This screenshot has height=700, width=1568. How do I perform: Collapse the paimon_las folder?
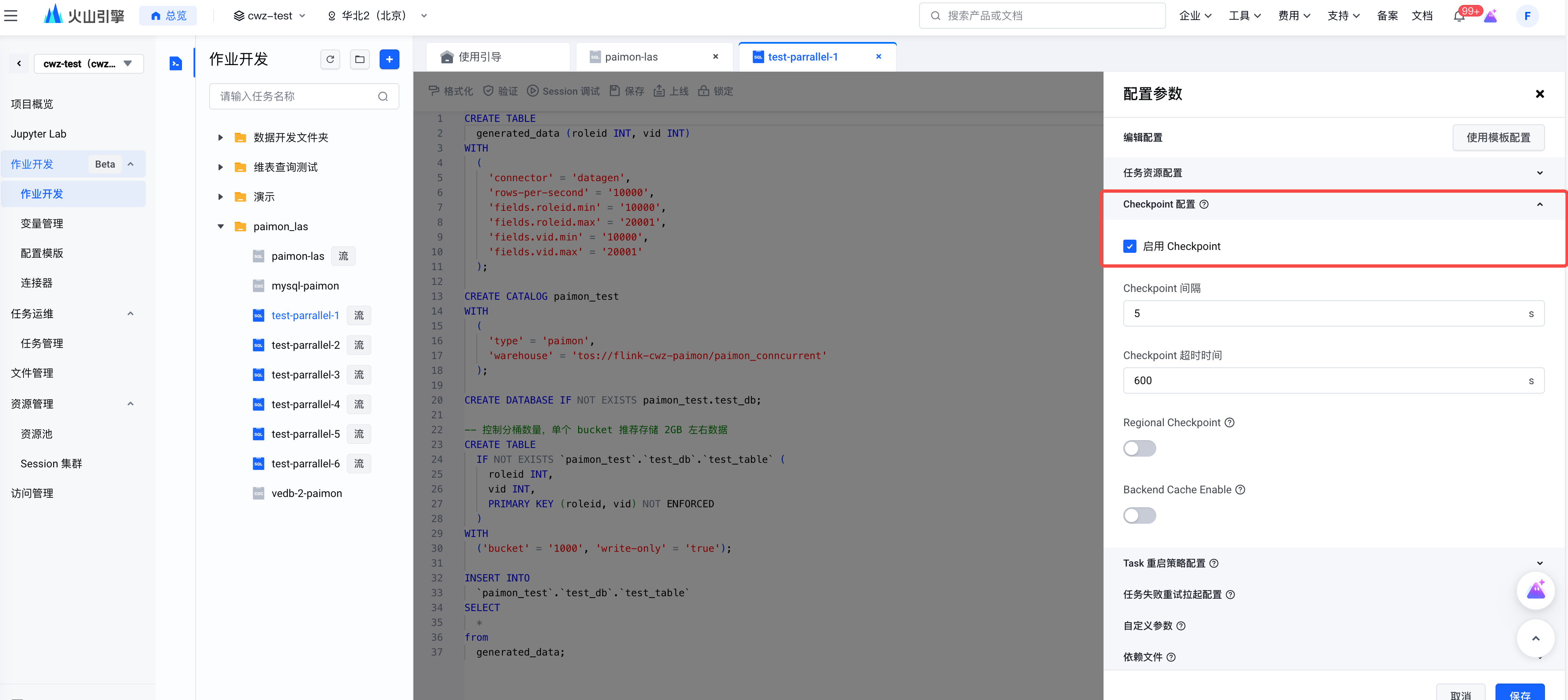pyautogui.click(x=220, y=226)
